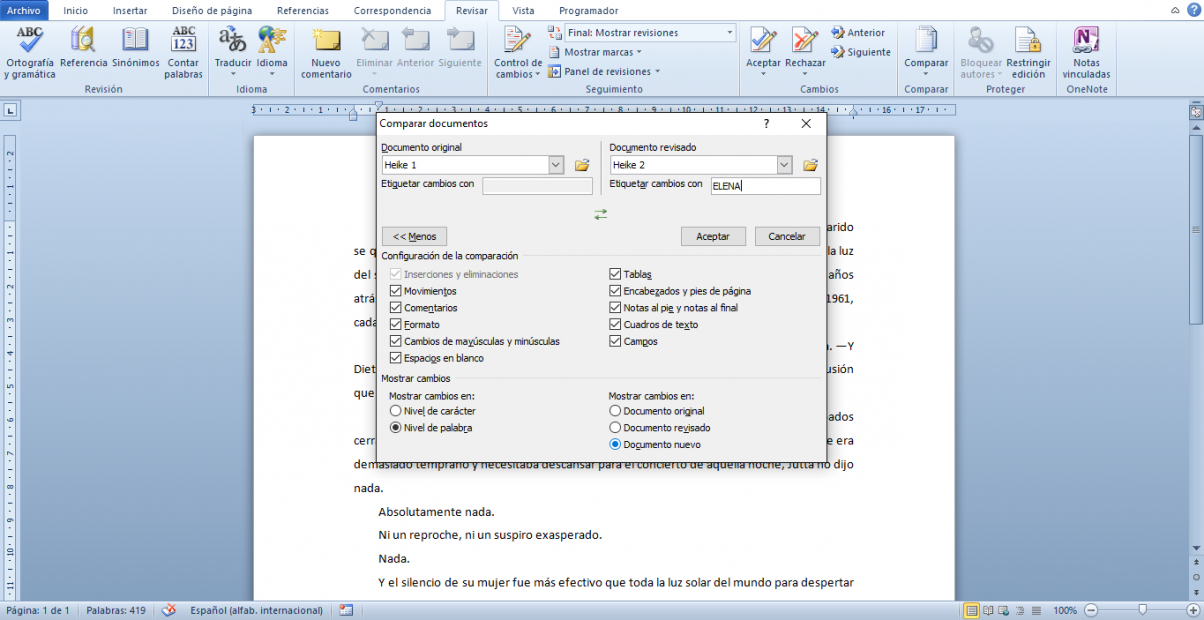
Task: Open the Final: Mostrar revisiones dropdown
Action: pos(730,32)
